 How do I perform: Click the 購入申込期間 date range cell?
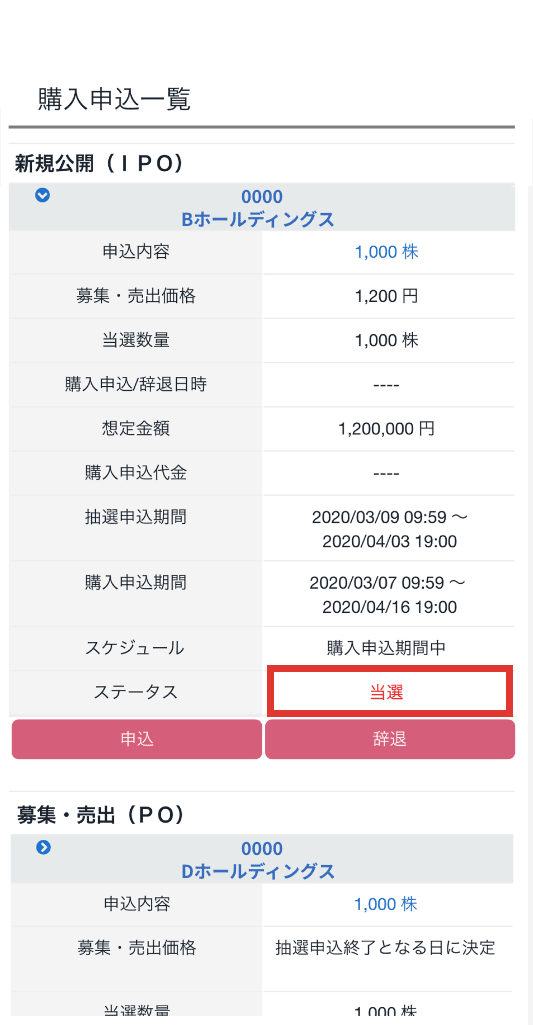pyautogui.click(x=388, y=594)
